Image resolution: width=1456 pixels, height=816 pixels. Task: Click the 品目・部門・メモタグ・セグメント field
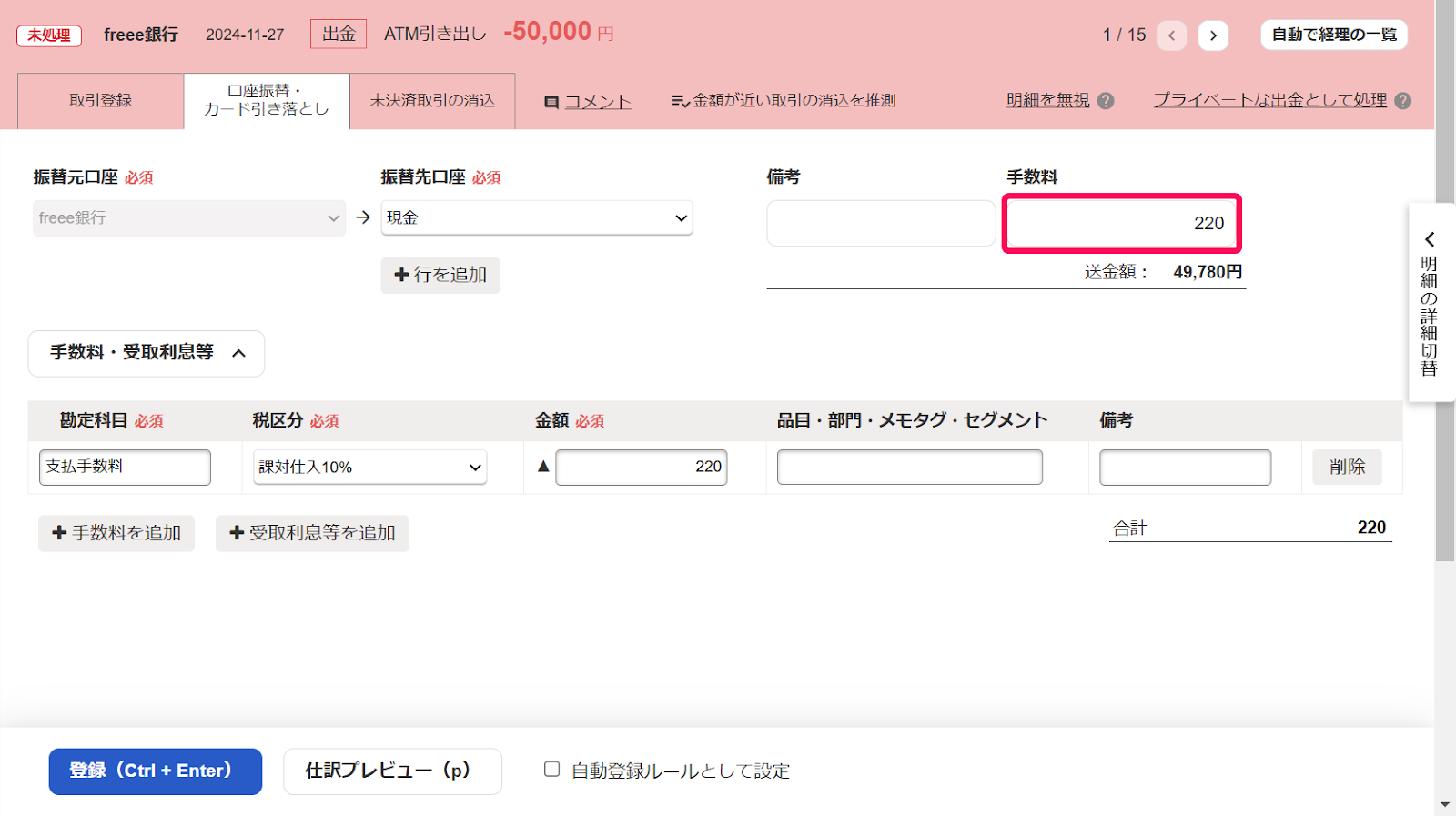[x=910, y=467]
